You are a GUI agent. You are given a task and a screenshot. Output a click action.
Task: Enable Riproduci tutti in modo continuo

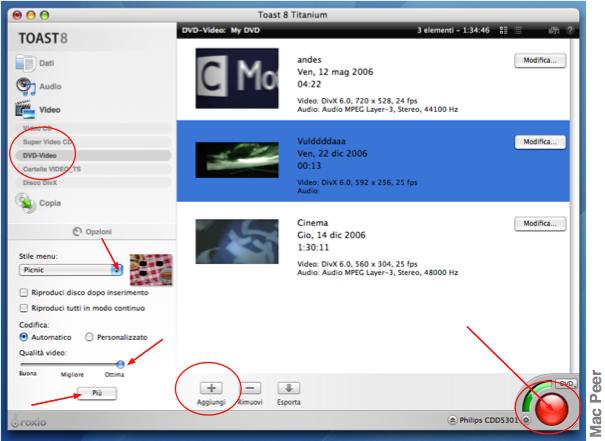[24, 308]
